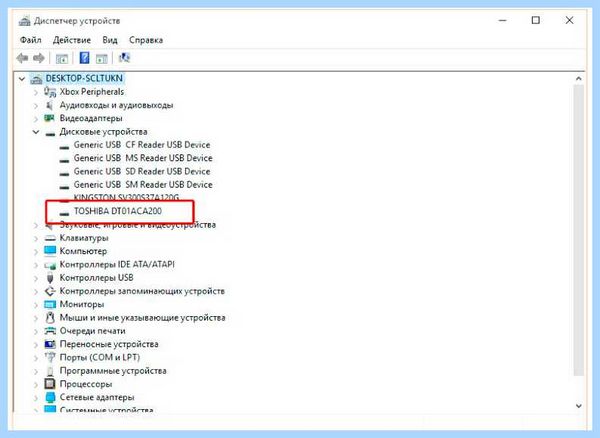Click the Forward arrow toolbar icon
The height and width of the screenshot is (438, 600).
pyautogui.click(x=39, y=58)
